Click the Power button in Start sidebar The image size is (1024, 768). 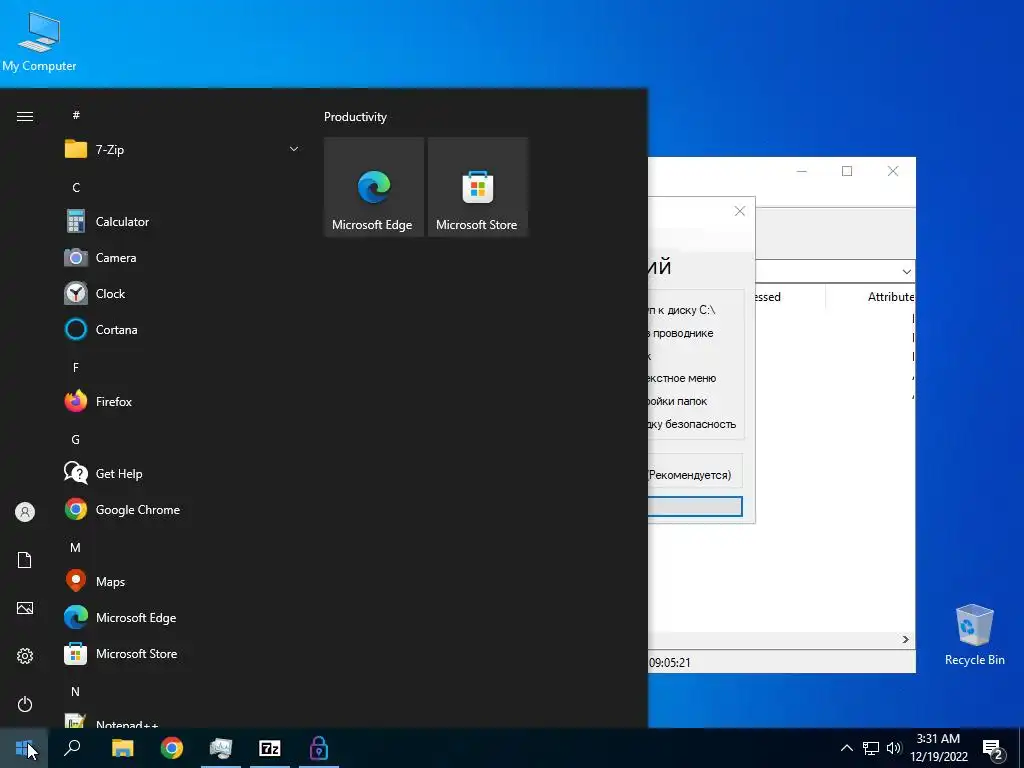pyautogui.click(x=25, y=704)
